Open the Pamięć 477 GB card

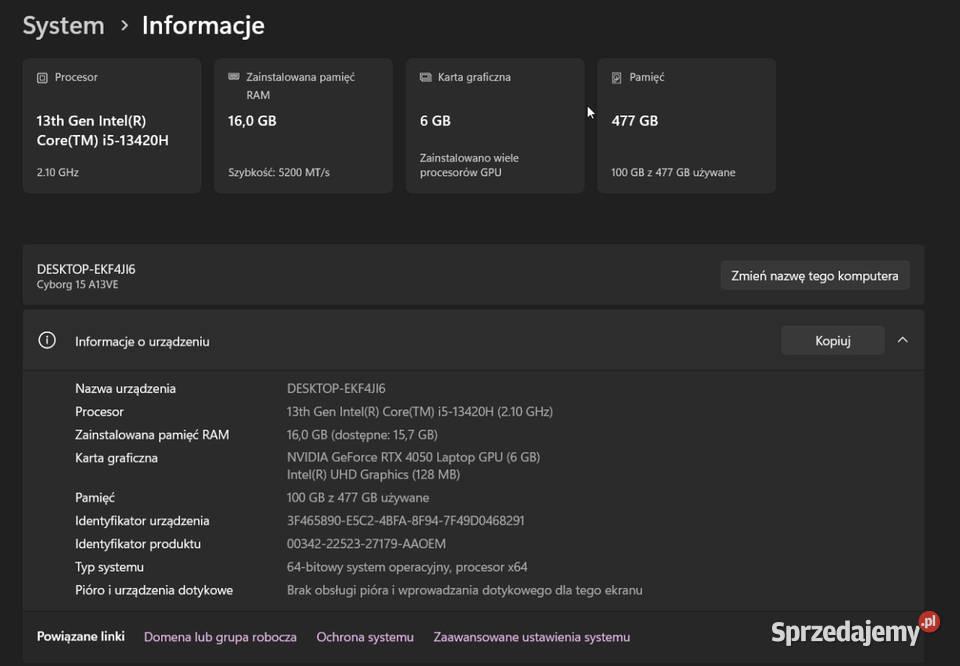pos(686,125)
